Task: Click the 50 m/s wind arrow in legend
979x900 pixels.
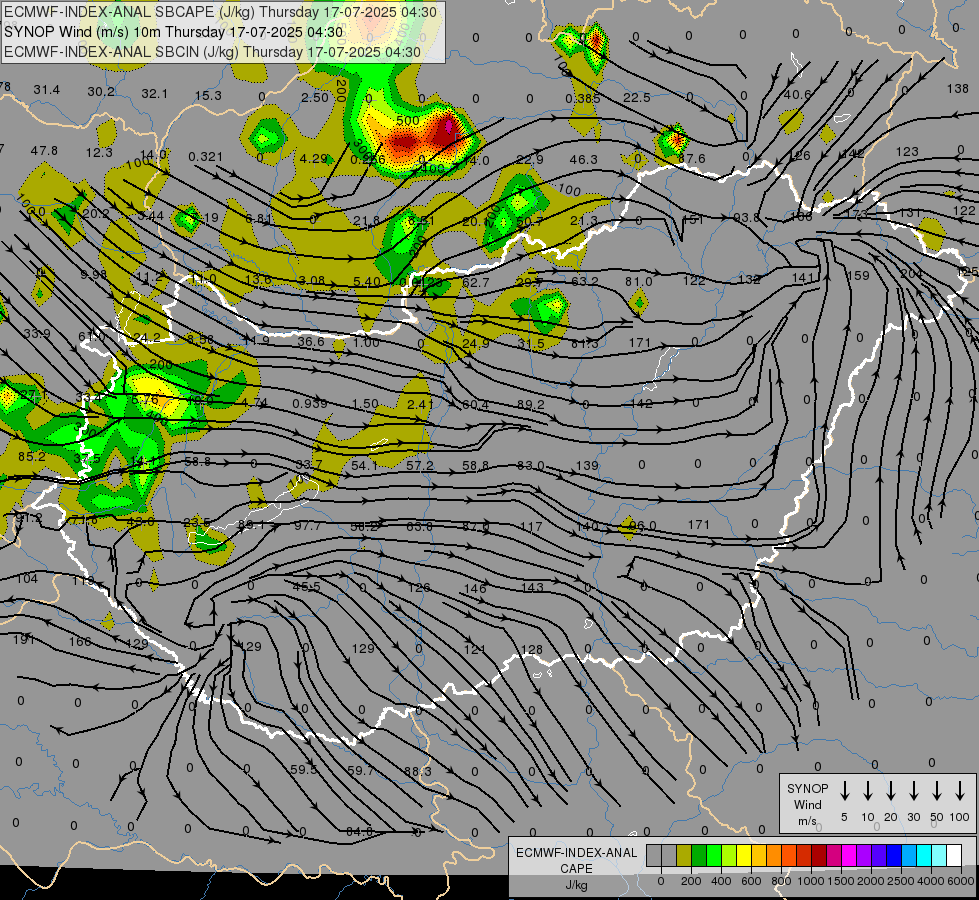Action: [x=937, y=791]
